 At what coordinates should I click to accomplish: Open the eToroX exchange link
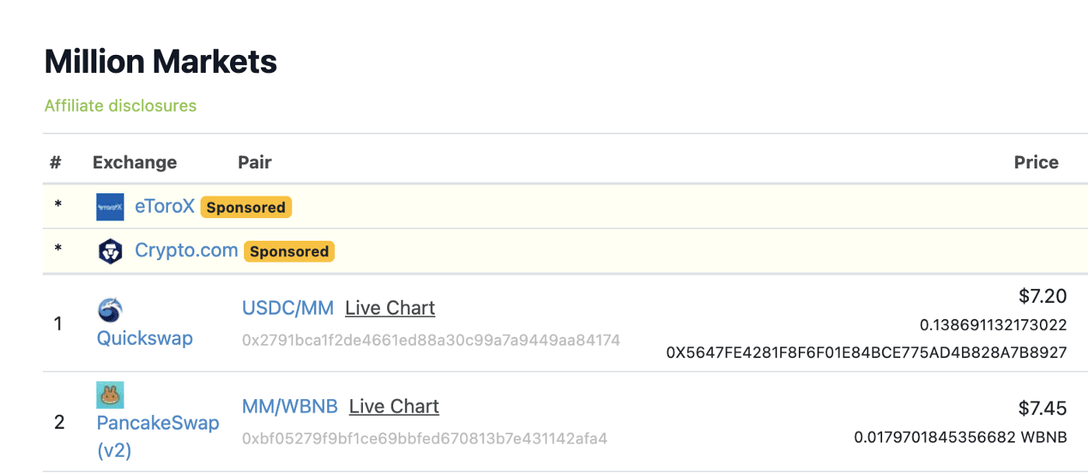[x=165, y=207]
